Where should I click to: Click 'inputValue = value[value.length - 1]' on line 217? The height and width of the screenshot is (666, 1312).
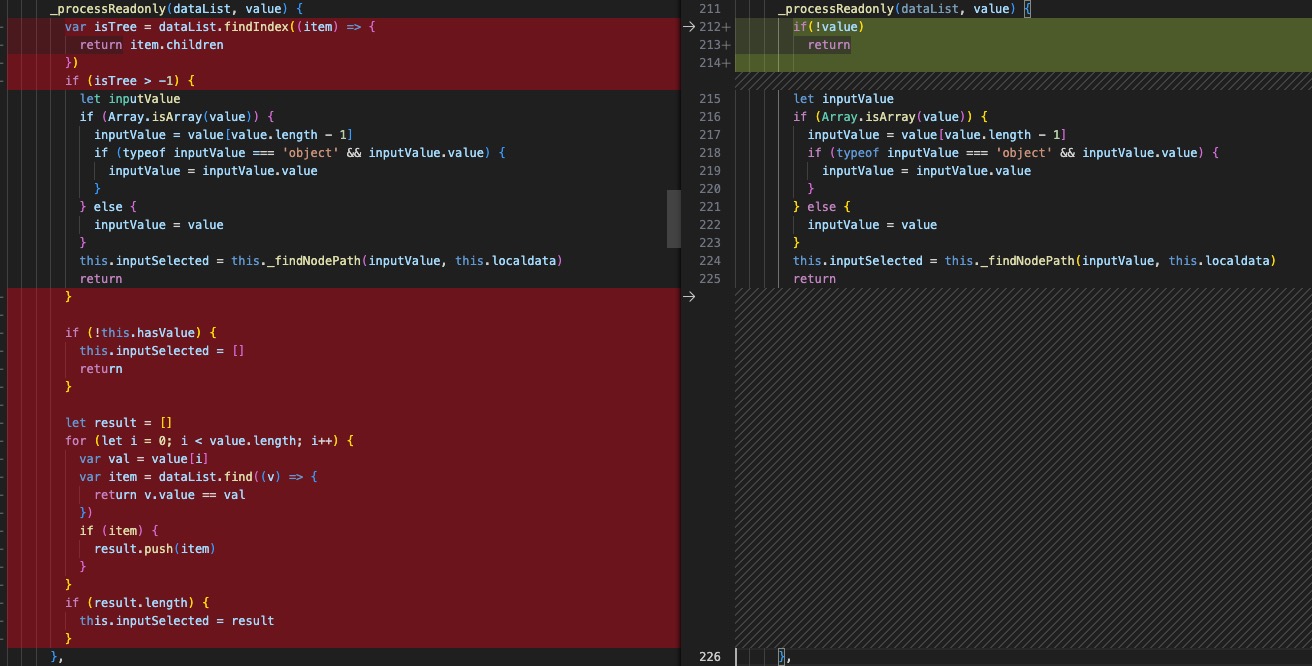[938, 135]
